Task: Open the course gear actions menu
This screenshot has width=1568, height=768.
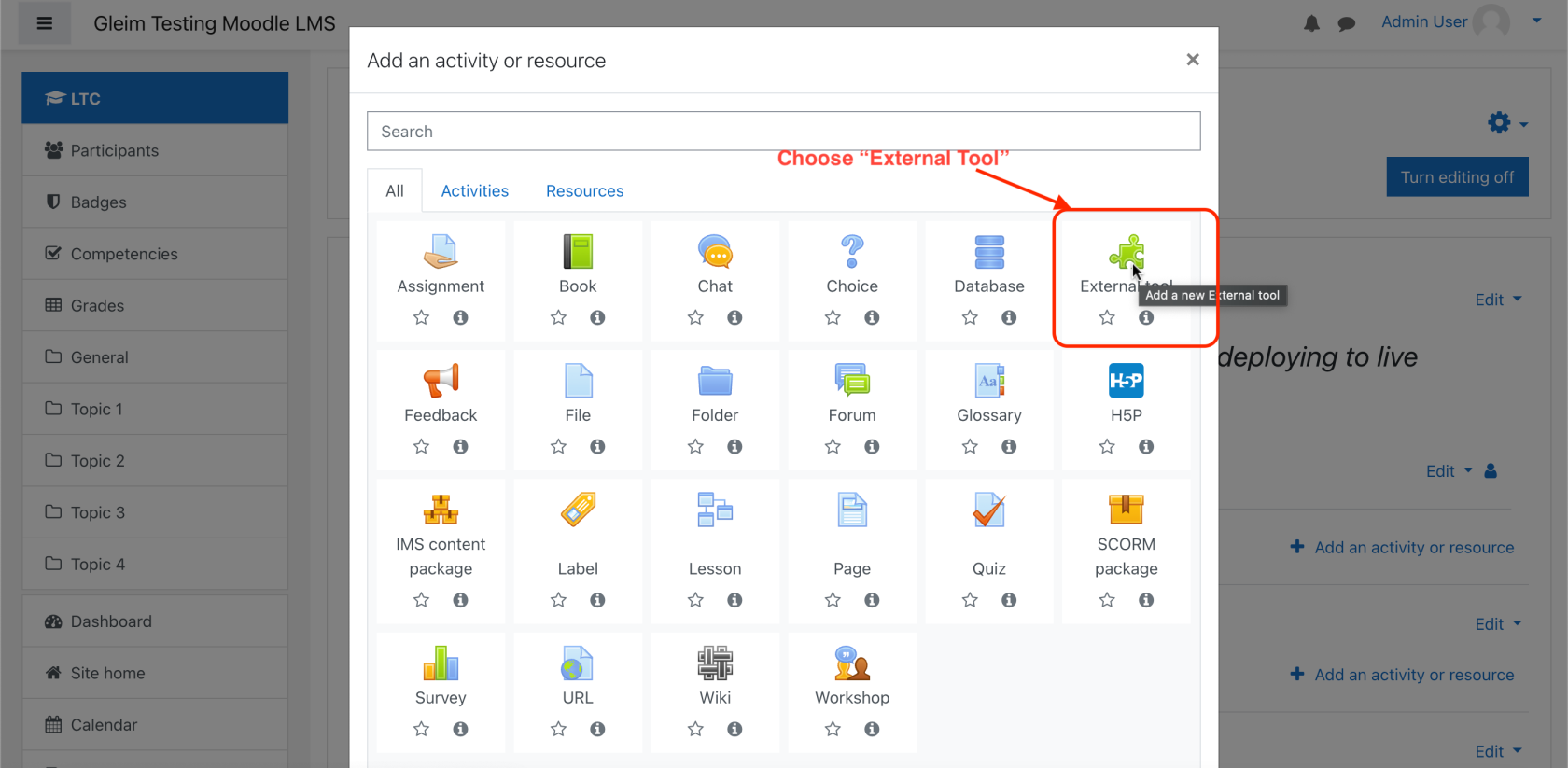Action: click(x=1506, y=122)
